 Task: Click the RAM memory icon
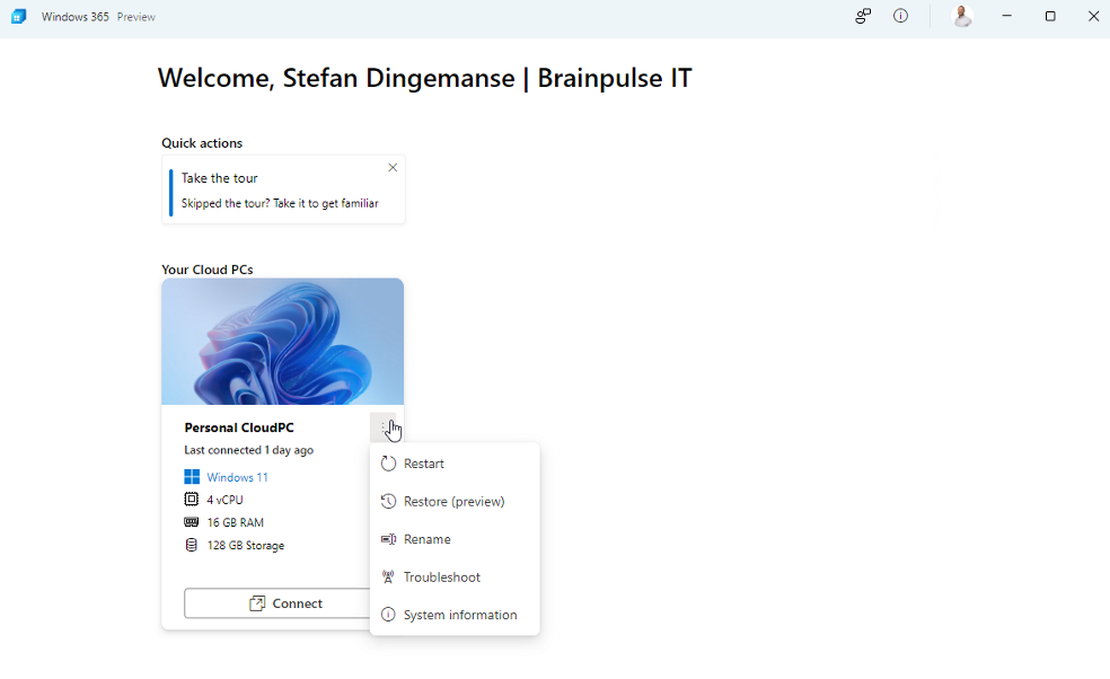(191, 523)
